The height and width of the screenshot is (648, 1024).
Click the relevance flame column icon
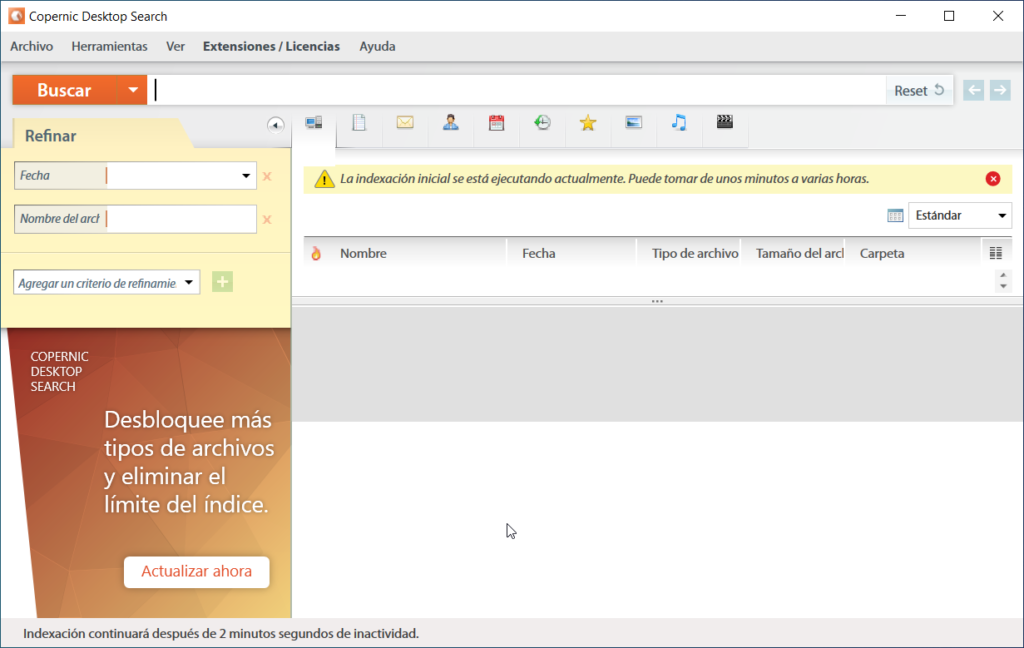pyautogui.click(x=316, y=253)
